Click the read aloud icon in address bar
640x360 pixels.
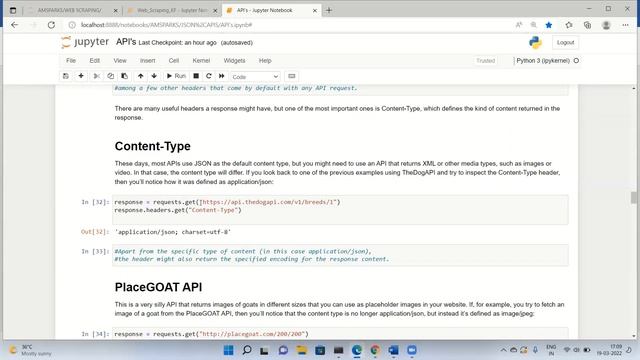[519, 25]
